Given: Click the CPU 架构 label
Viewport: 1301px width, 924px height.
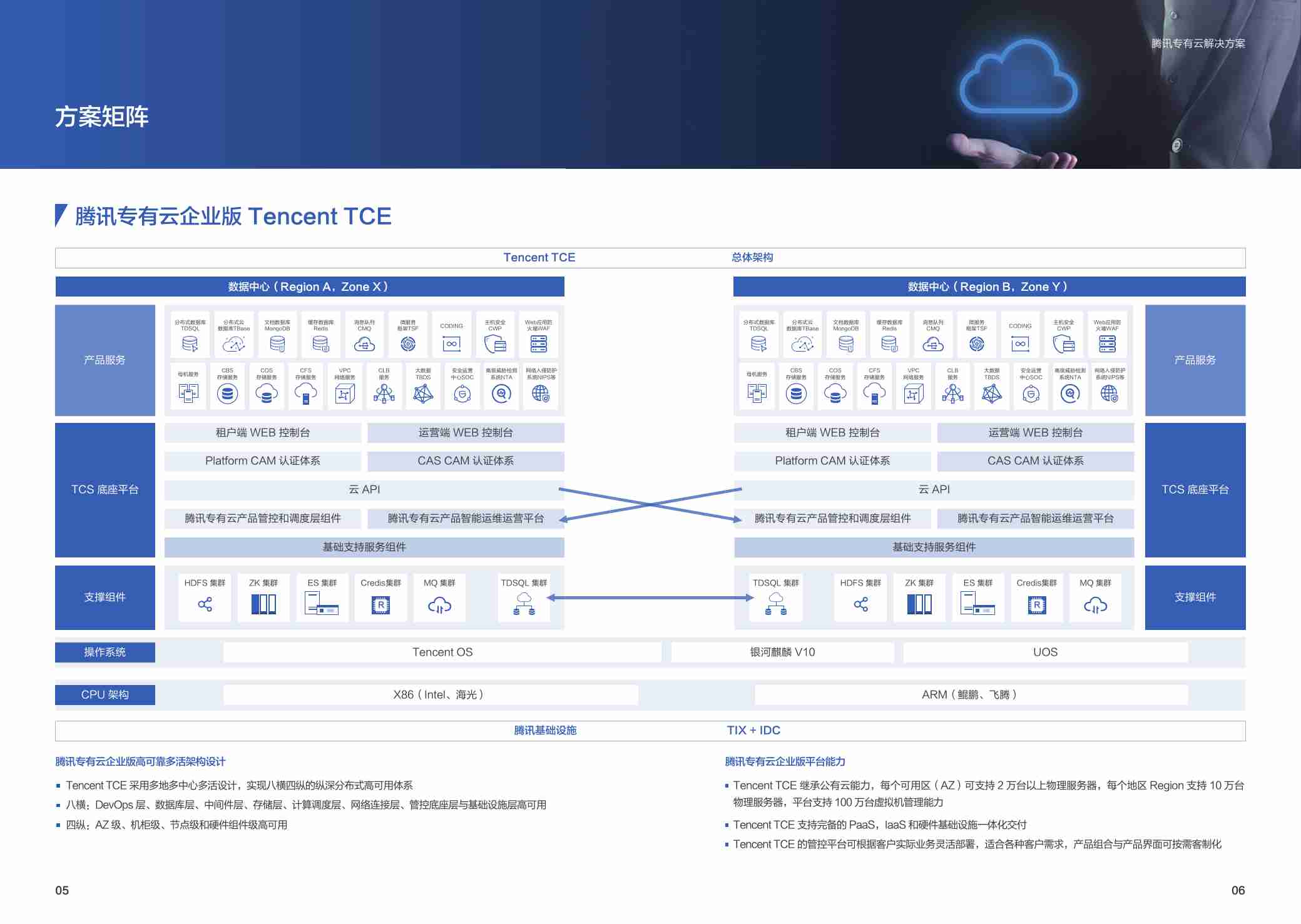Looking at the screenshot, I should click(105, 695).
